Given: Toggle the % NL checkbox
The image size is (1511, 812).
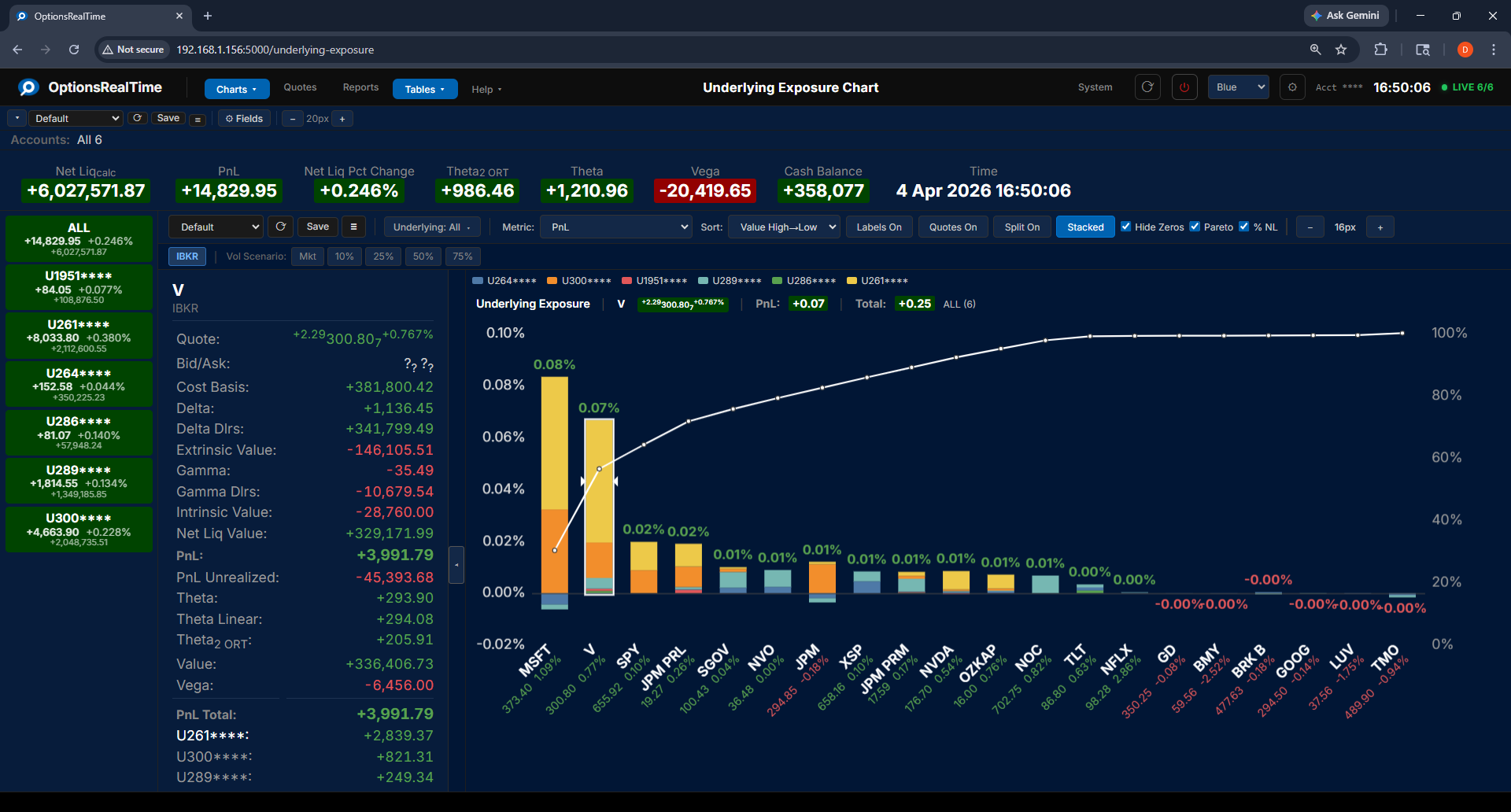Looking at the screenshot, I should (1243, 227).
